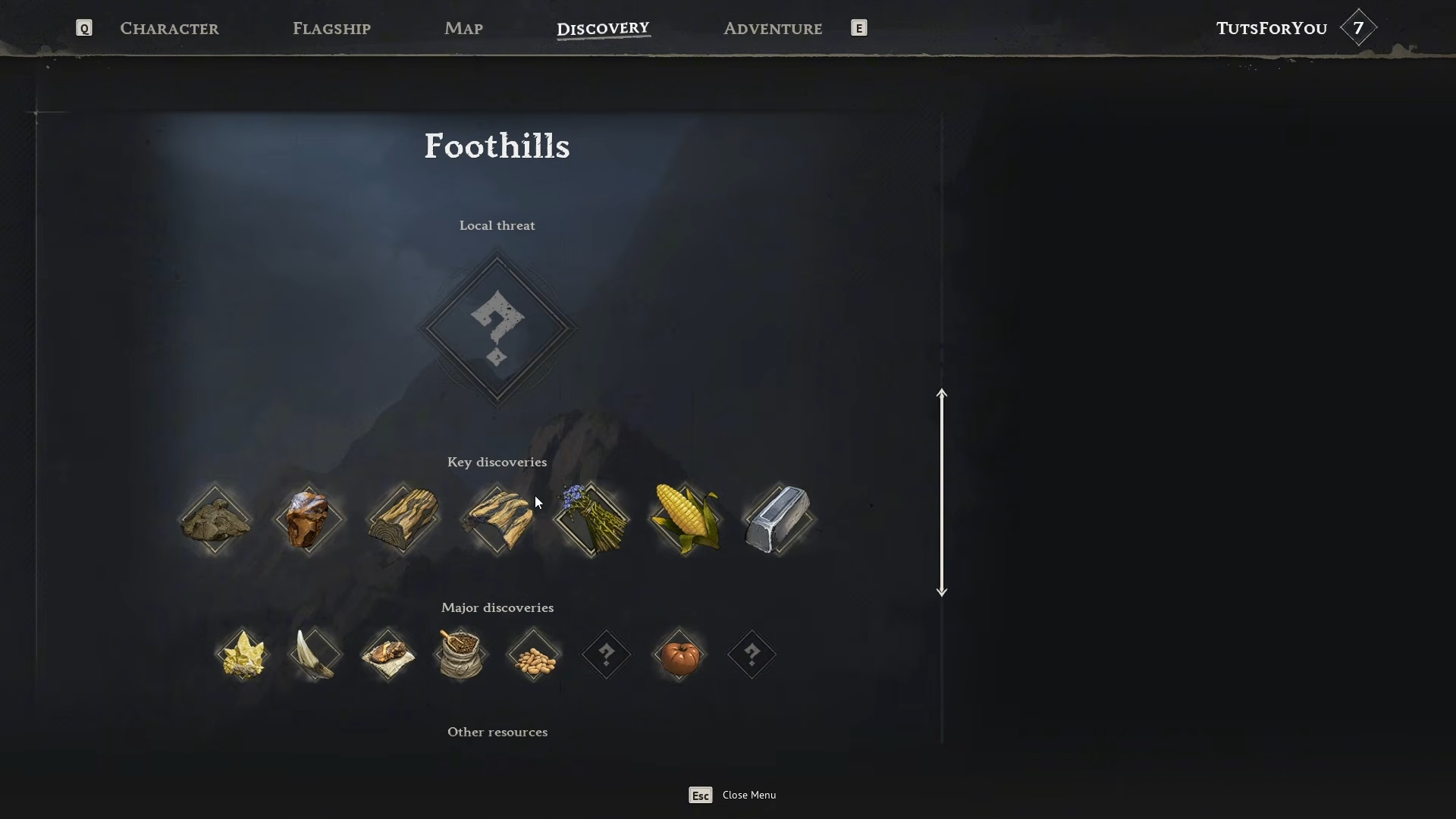Screen dimensions: 1456x819
Task: Go to the Map tab
Action: click(x=463, y=29)
